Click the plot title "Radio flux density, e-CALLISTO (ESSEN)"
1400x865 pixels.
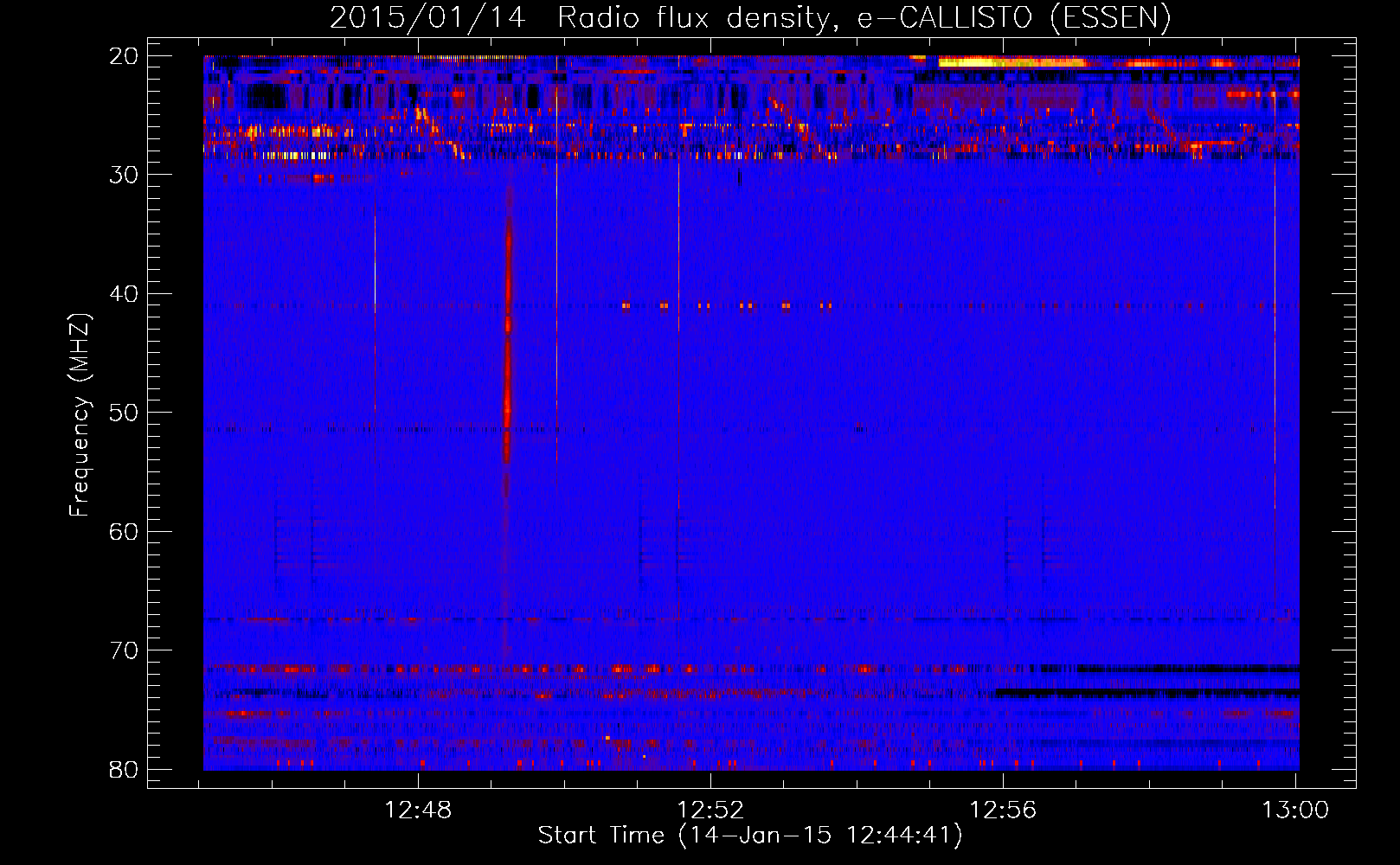(864, 18)
